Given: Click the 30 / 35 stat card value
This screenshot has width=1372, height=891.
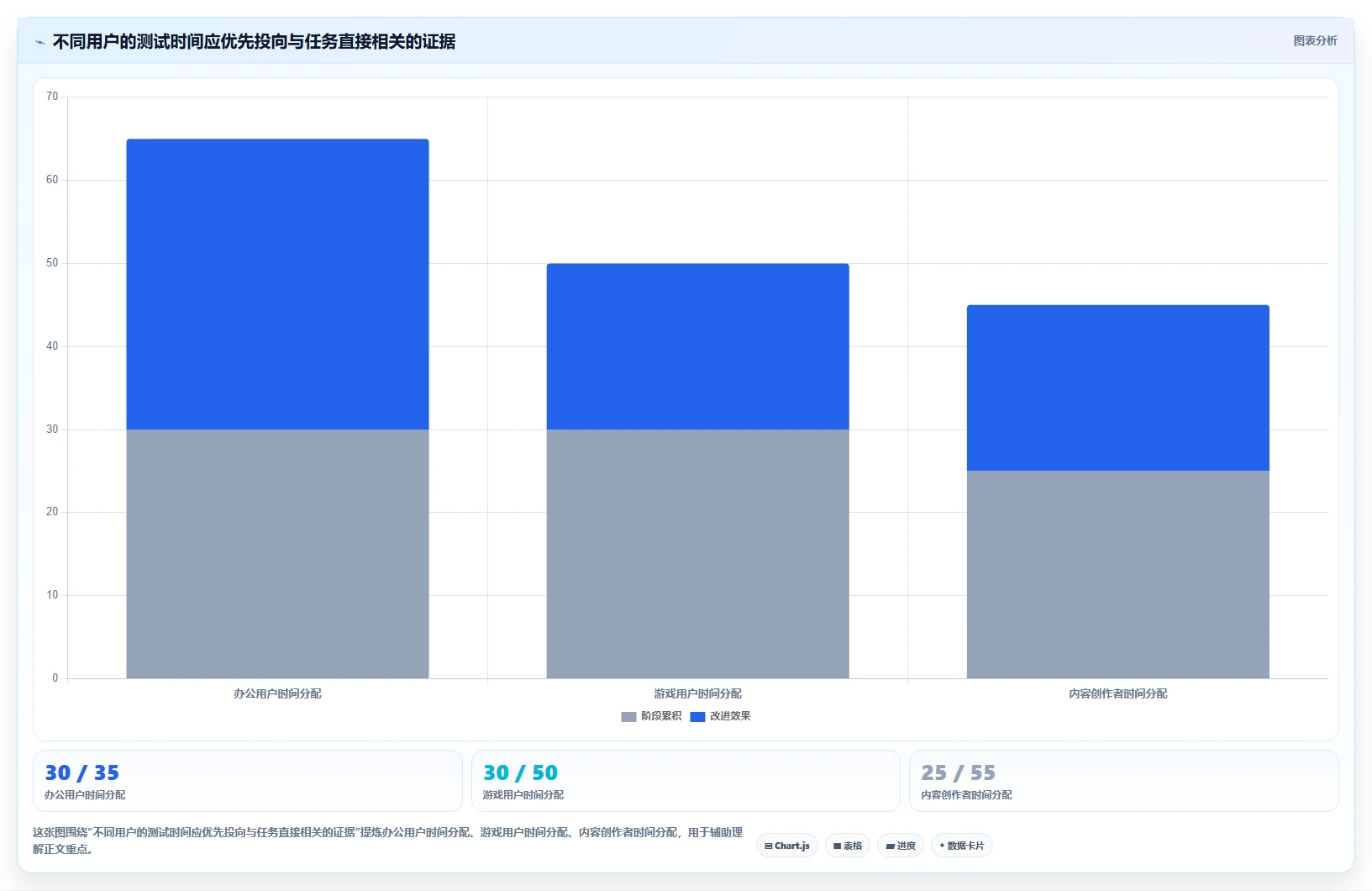Looking at the screenshot, I should coord(82,772).
